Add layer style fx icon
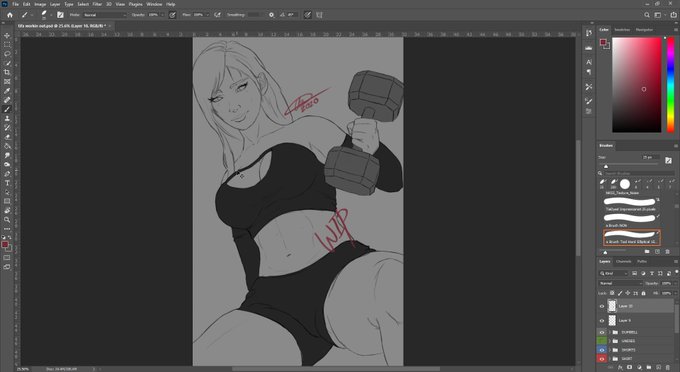Screen dimensions: 680x372 click(620, 368)
